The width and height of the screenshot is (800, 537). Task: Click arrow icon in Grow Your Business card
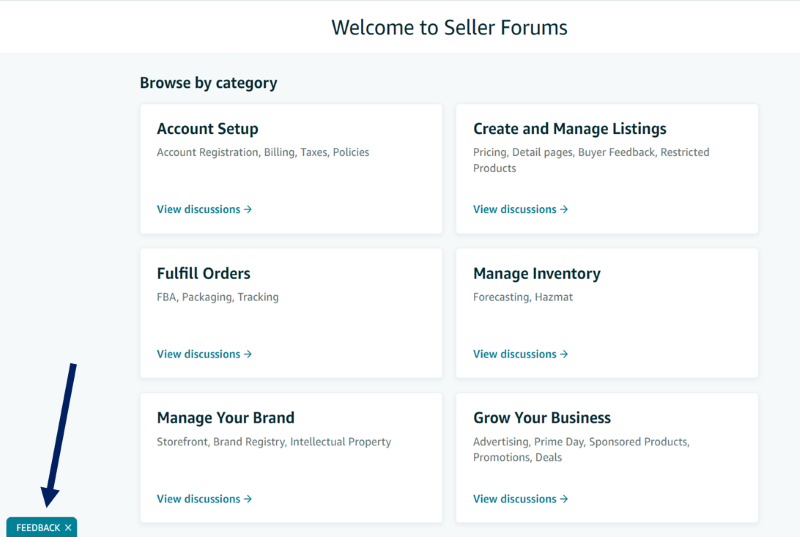click(564, 499)
